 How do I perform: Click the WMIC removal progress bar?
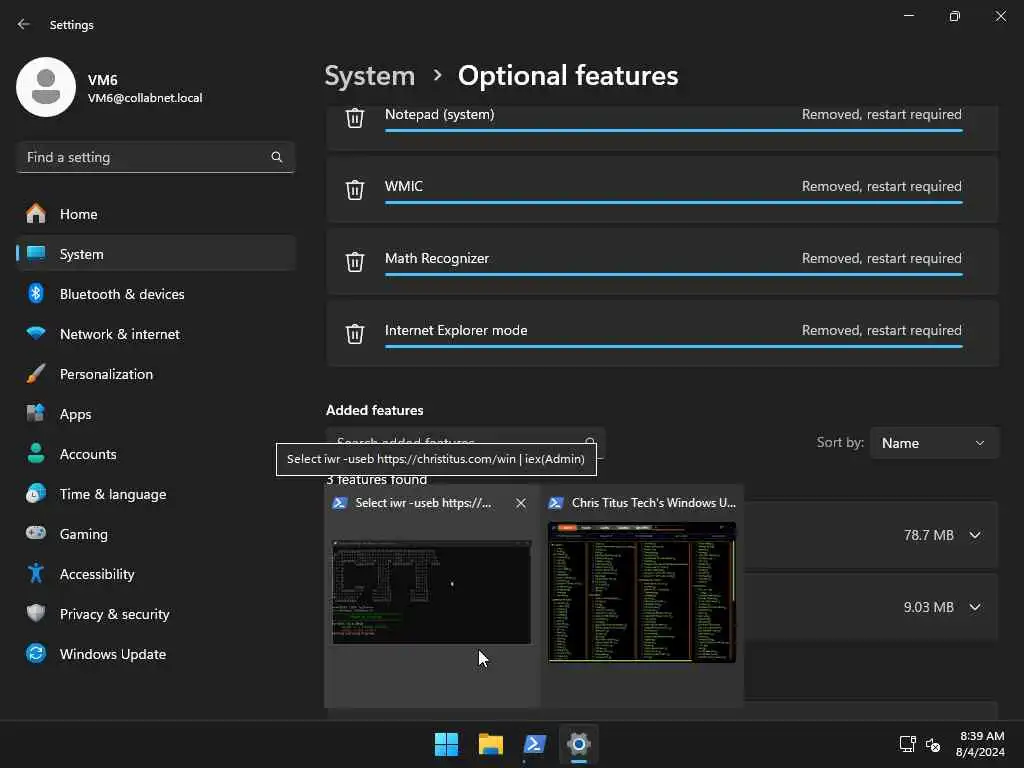[x=674, y=202]
